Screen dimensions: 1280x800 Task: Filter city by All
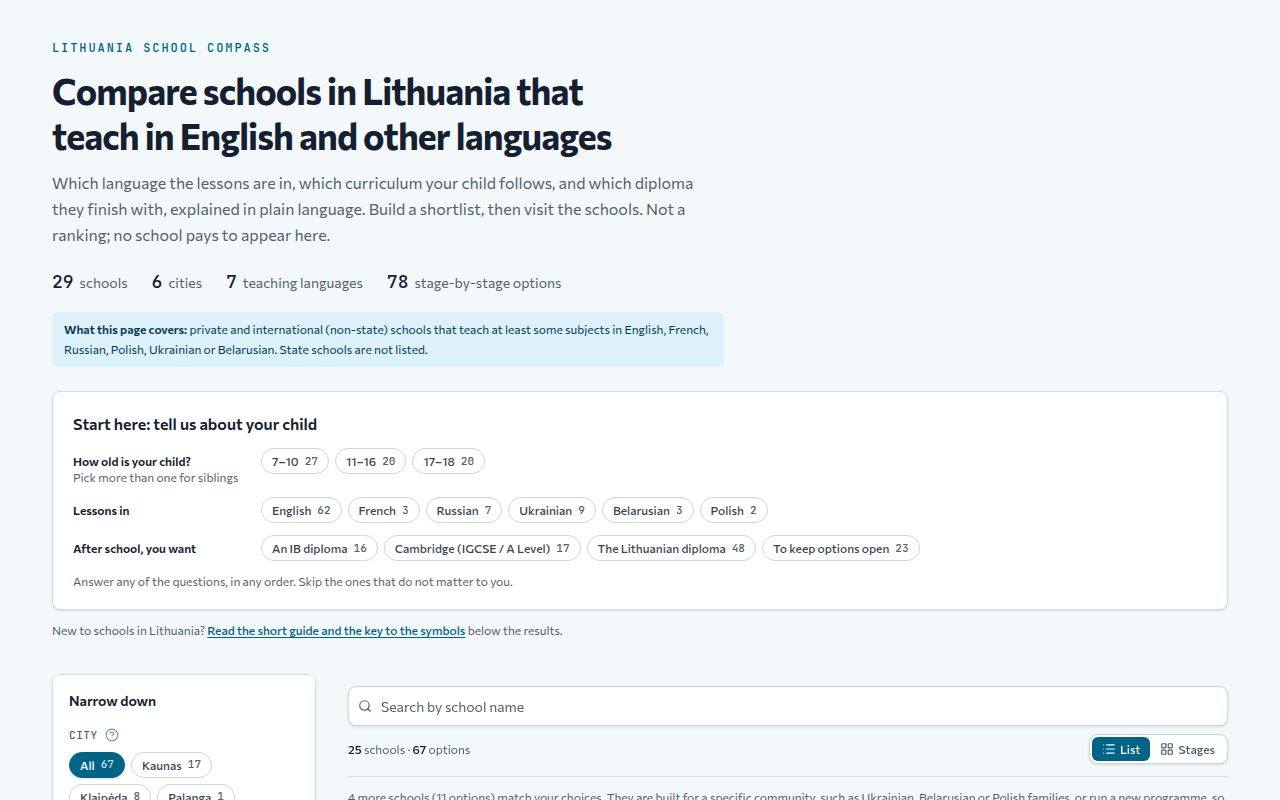97,765
